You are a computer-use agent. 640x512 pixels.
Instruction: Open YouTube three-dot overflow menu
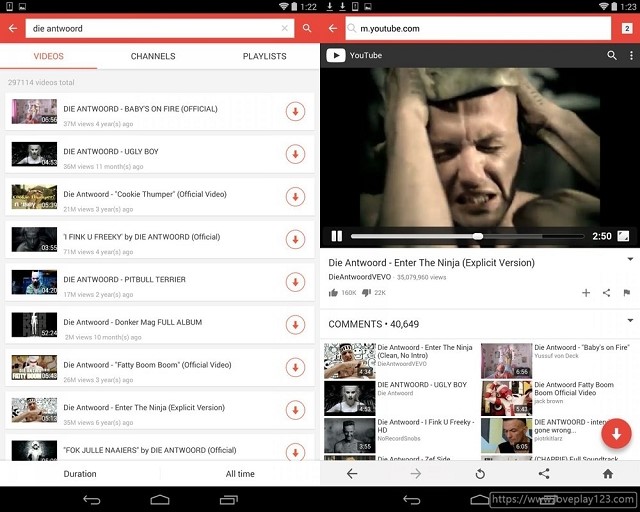631,55
